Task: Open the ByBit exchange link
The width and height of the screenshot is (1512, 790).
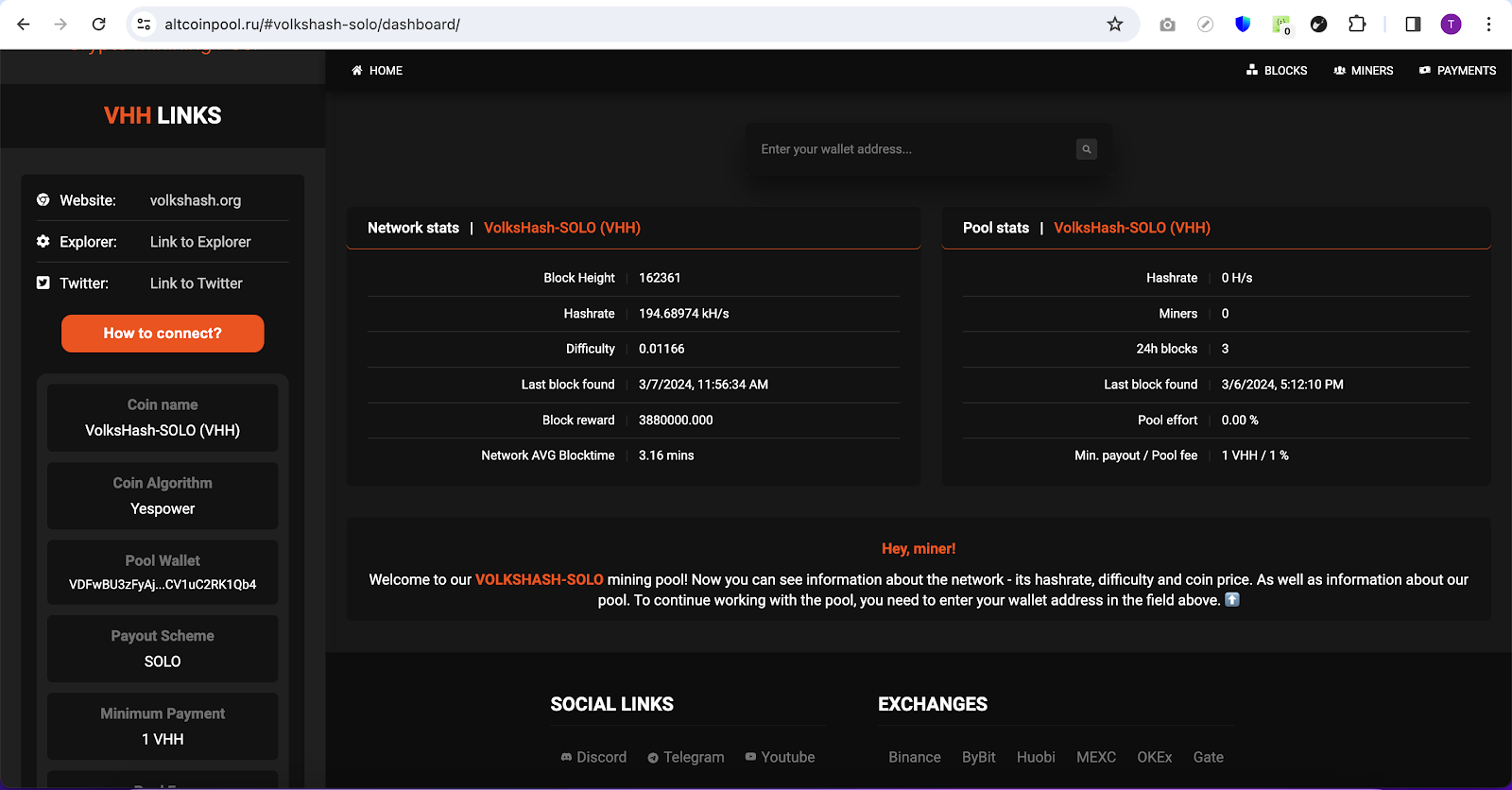Action: pyautogui.click(x=979, y=758)
